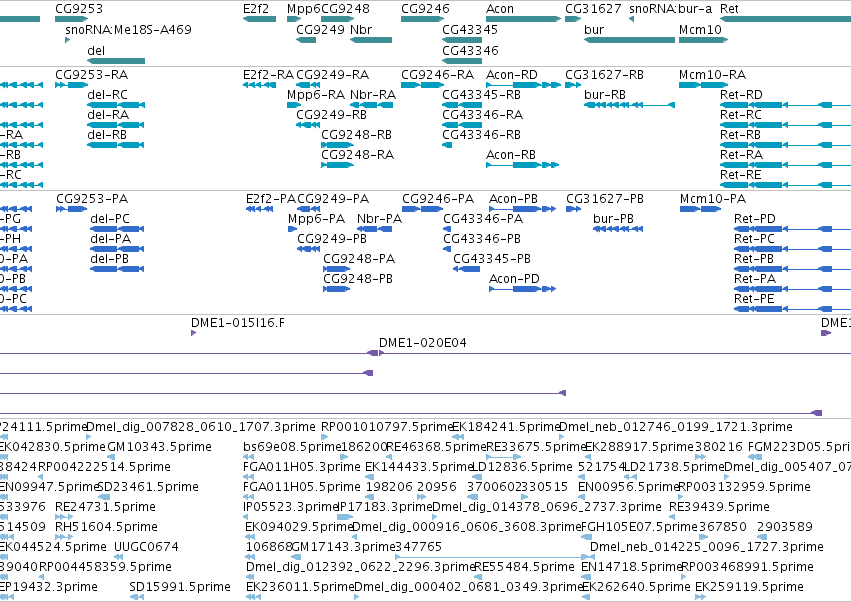Click transcript Acon-RB
Viewport: 851px width, 602px height.
click(522, 165)
